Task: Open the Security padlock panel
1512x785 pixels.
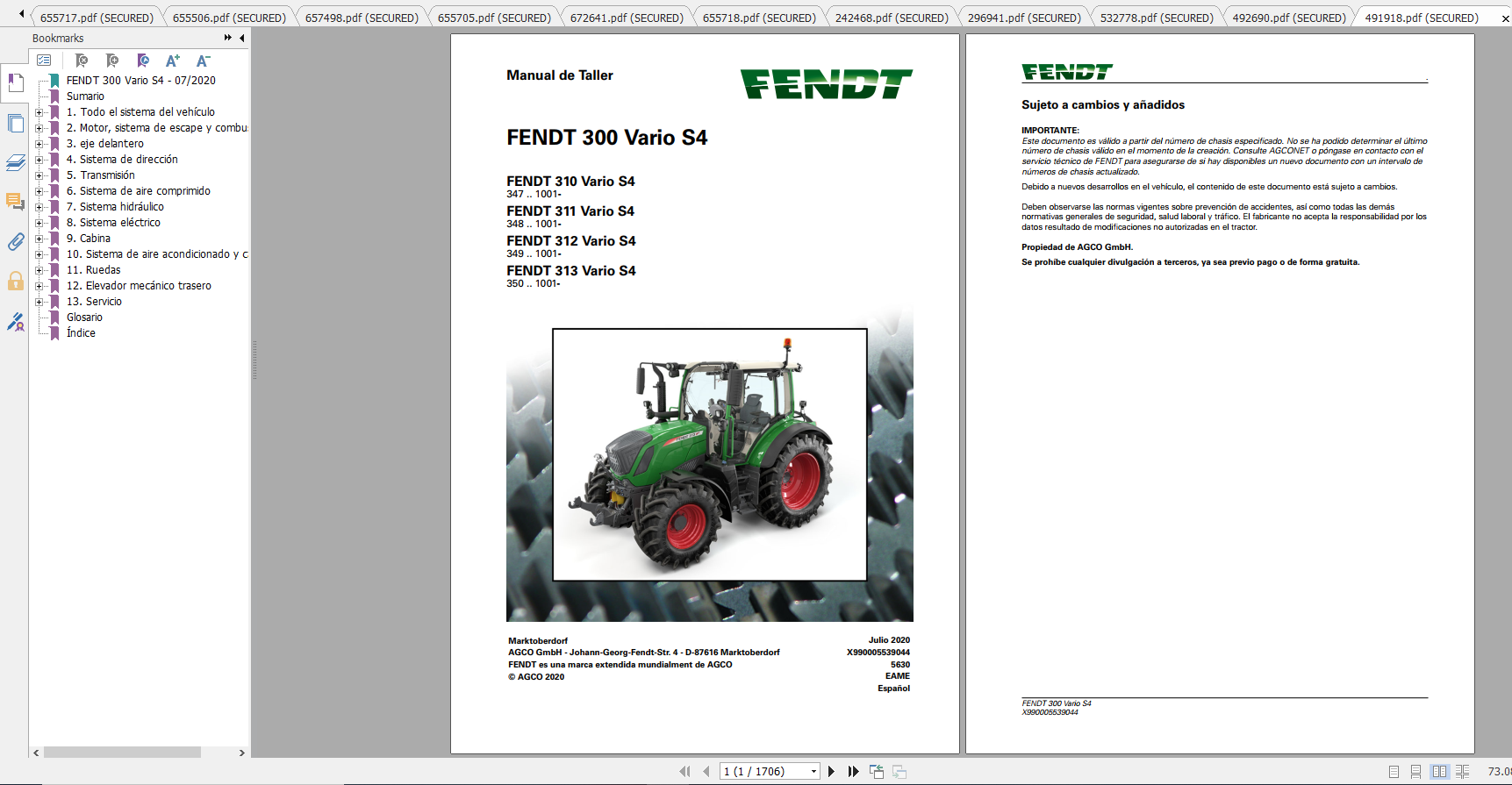Action: click(x=15, y=281)
